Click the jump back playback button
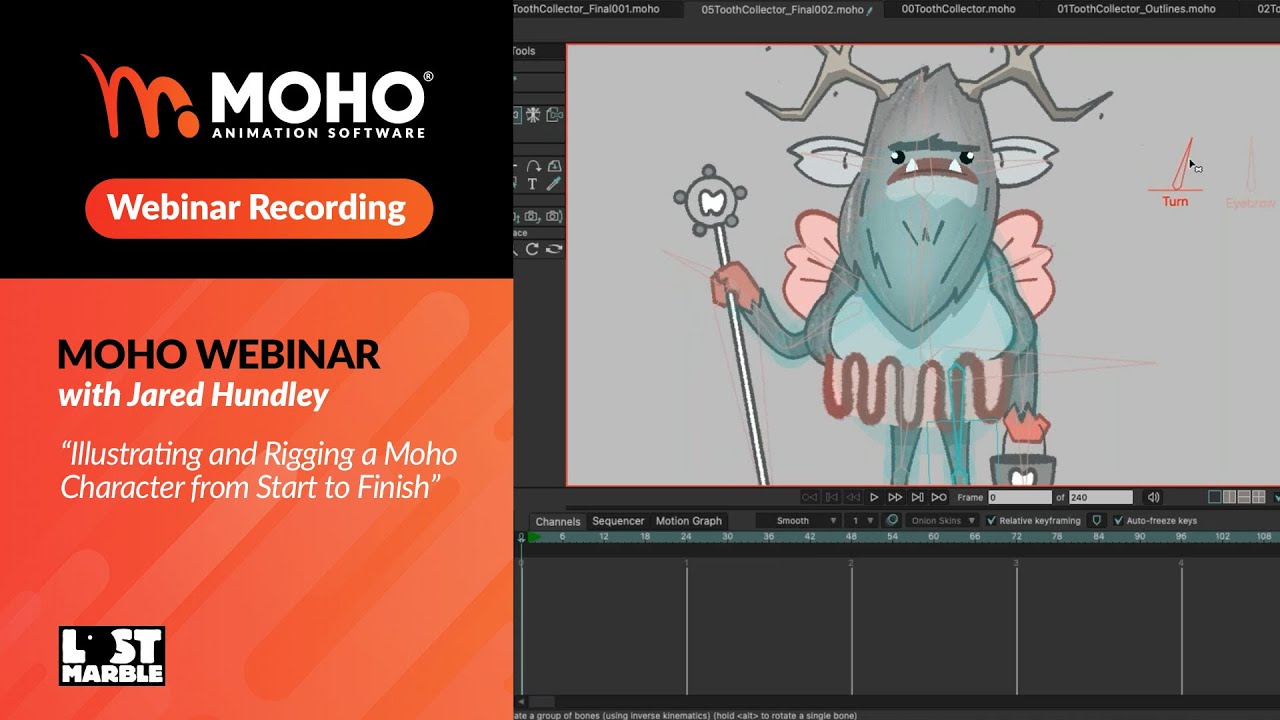Viewport: 1280px width, 720px height. [x=853, y=497]
